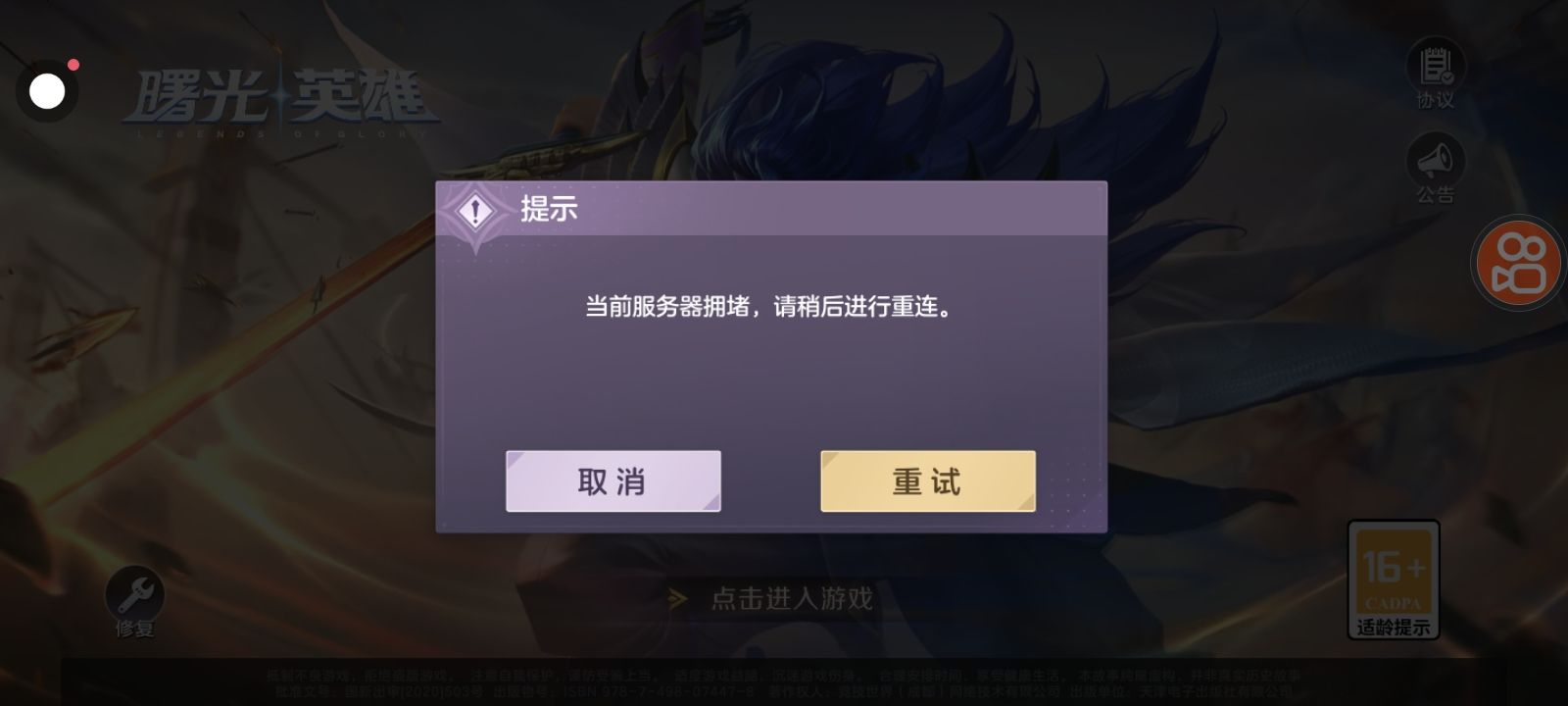Viewport: 1568px width, 706px height.
Task: Click the LEGENDS OF GLORY subtitle
Action: tap(280, 133)
